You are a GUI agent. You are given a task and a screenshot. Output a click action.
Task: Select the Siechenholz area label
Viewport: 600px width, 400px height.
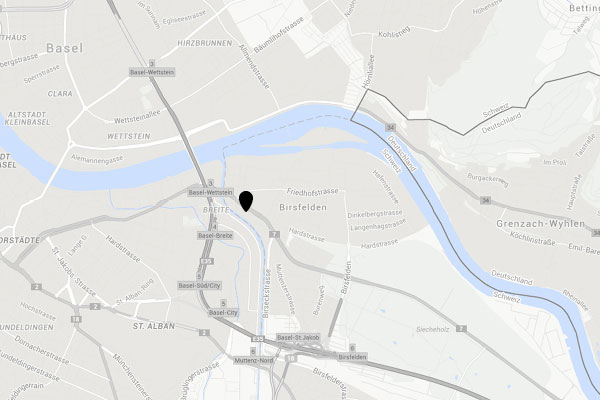click(432, 329)
